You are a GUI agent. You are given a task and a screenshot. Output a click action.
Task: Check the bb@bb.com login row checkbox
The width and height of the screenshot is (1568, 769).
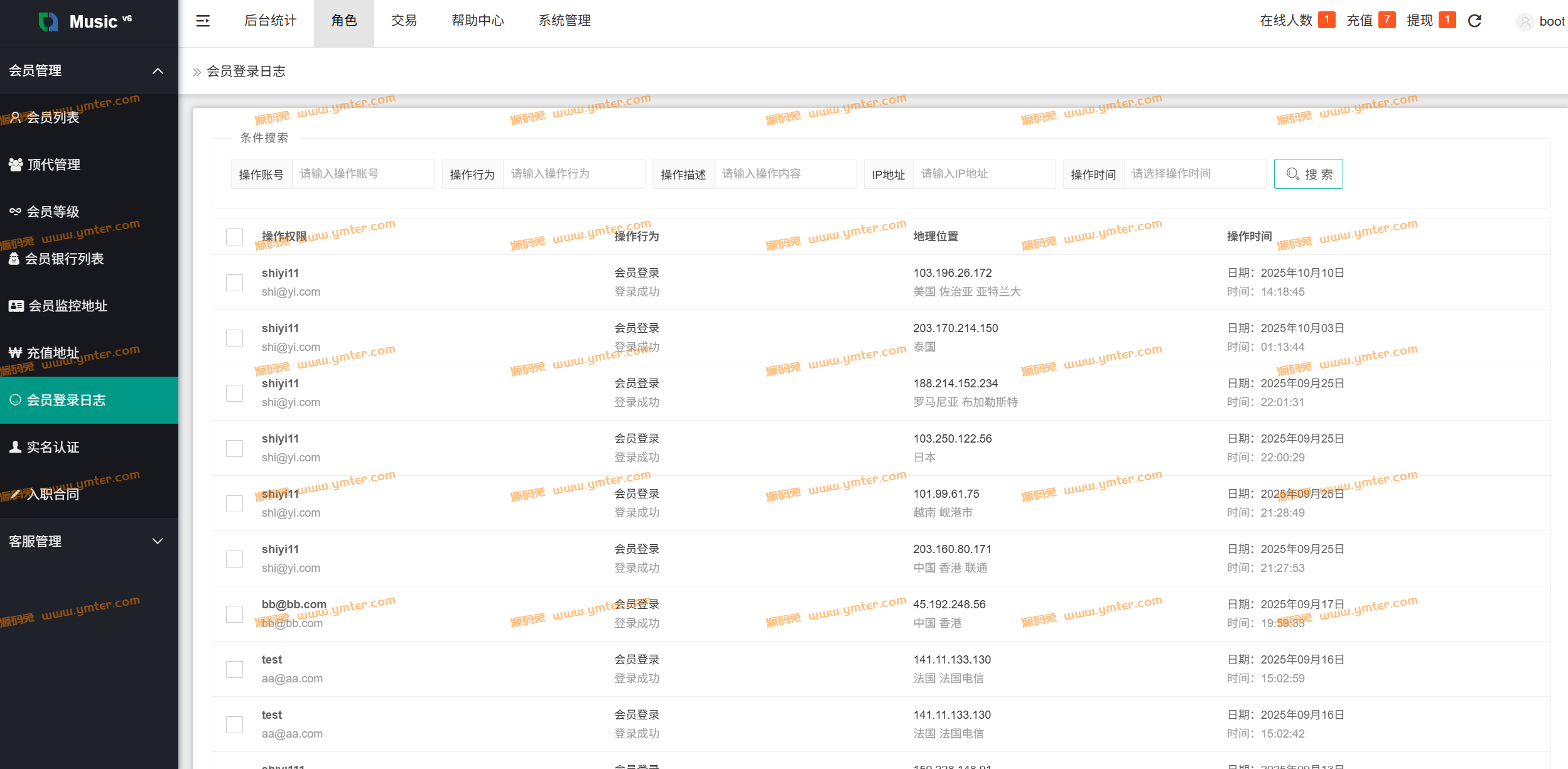point(234,614)
